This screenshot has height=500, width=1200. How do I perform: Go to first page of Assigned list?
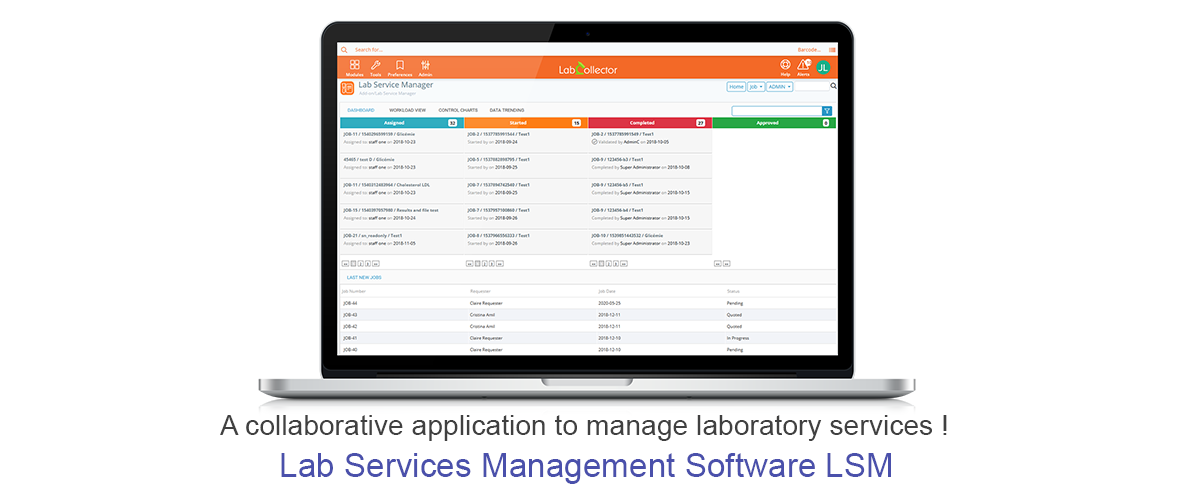click(345, 263)
